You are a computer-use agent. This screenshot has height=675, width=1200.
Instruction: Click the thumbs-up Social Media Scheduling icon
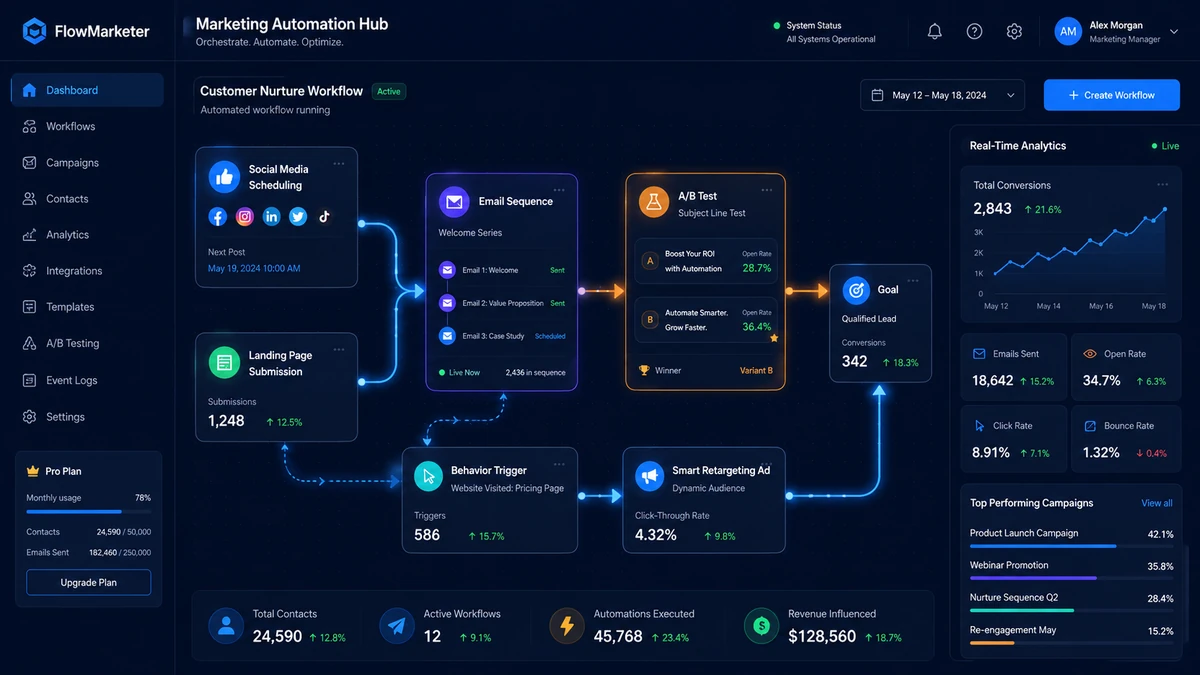coord(224,177)
